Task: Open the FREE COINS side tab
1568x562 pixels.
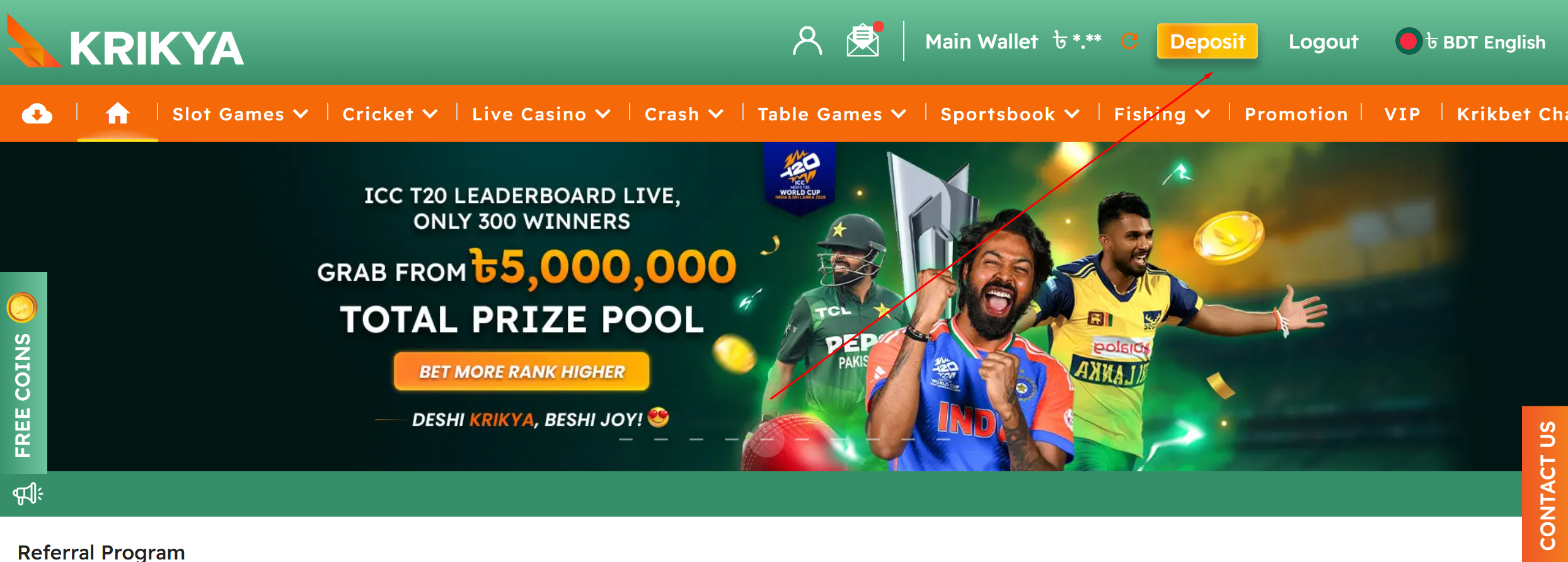Action: pos(23,373)
